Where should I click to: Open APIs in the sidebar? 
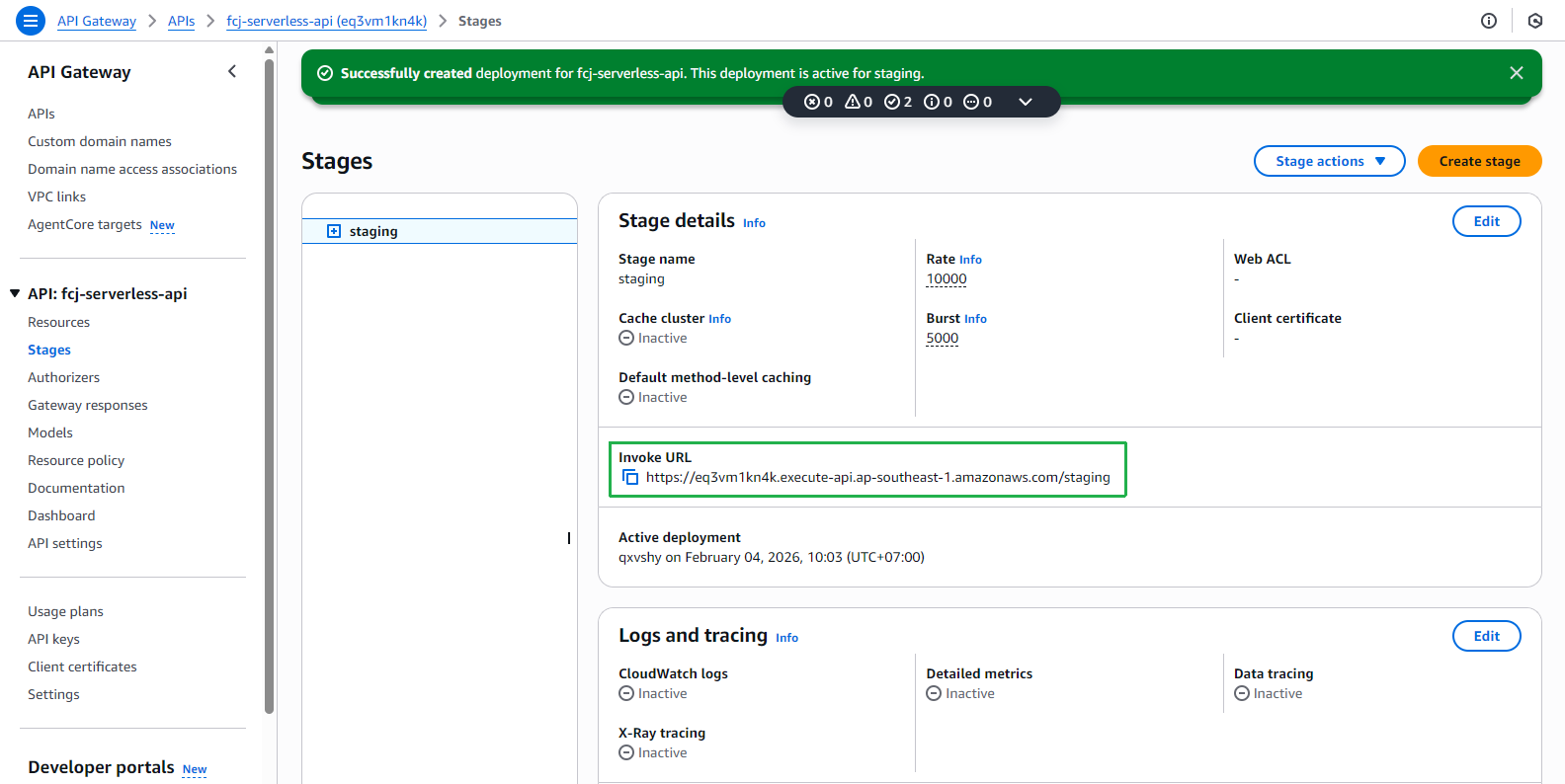point(41,114)
